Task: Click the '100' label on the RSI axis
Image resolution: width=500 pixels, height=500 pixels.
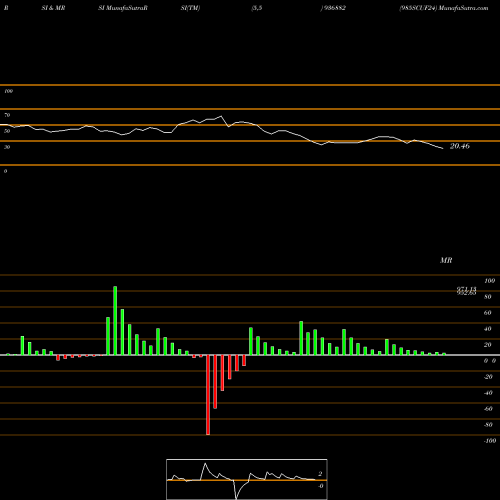Action: 8,91
